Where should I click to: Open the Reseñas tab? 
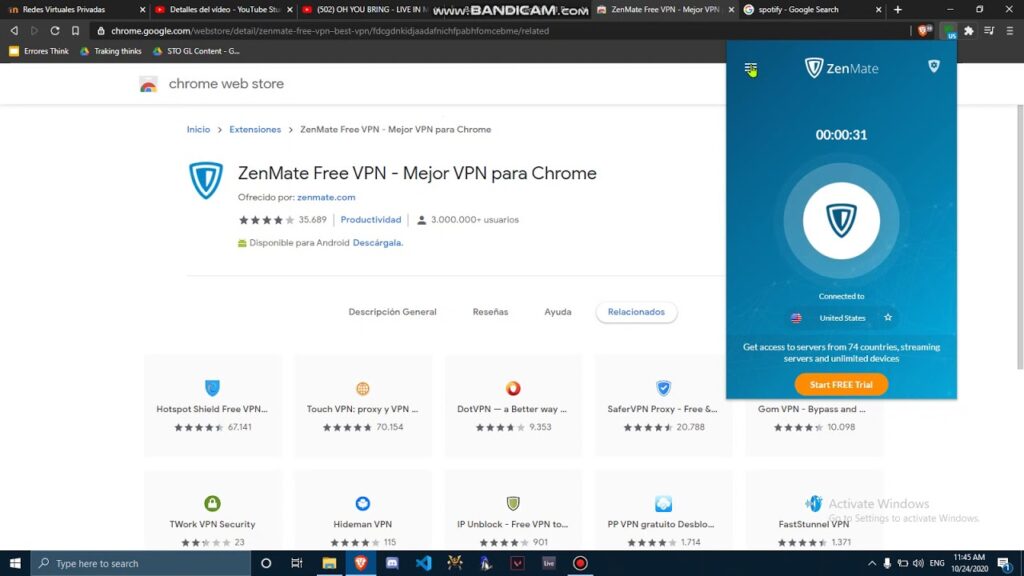click(x=490, y=312)
